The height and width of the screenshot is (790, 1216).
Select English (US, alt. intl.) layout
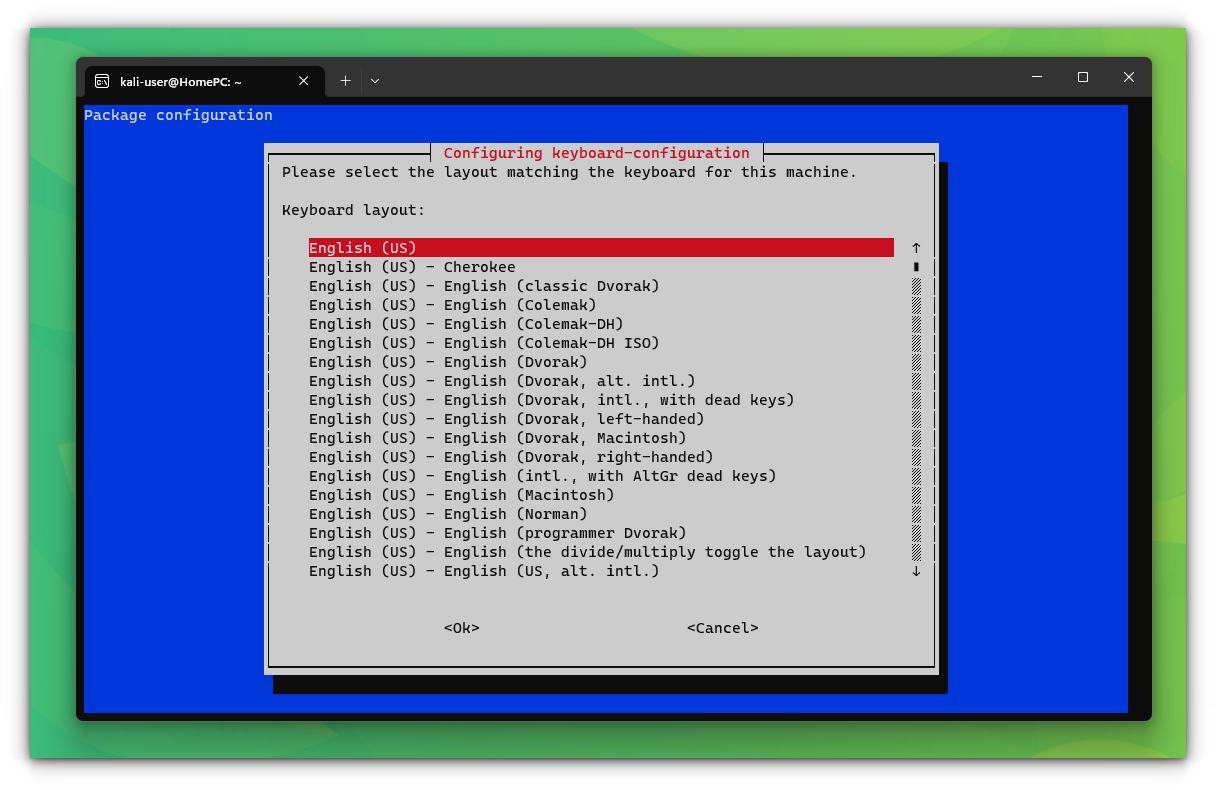click(483, 570)
